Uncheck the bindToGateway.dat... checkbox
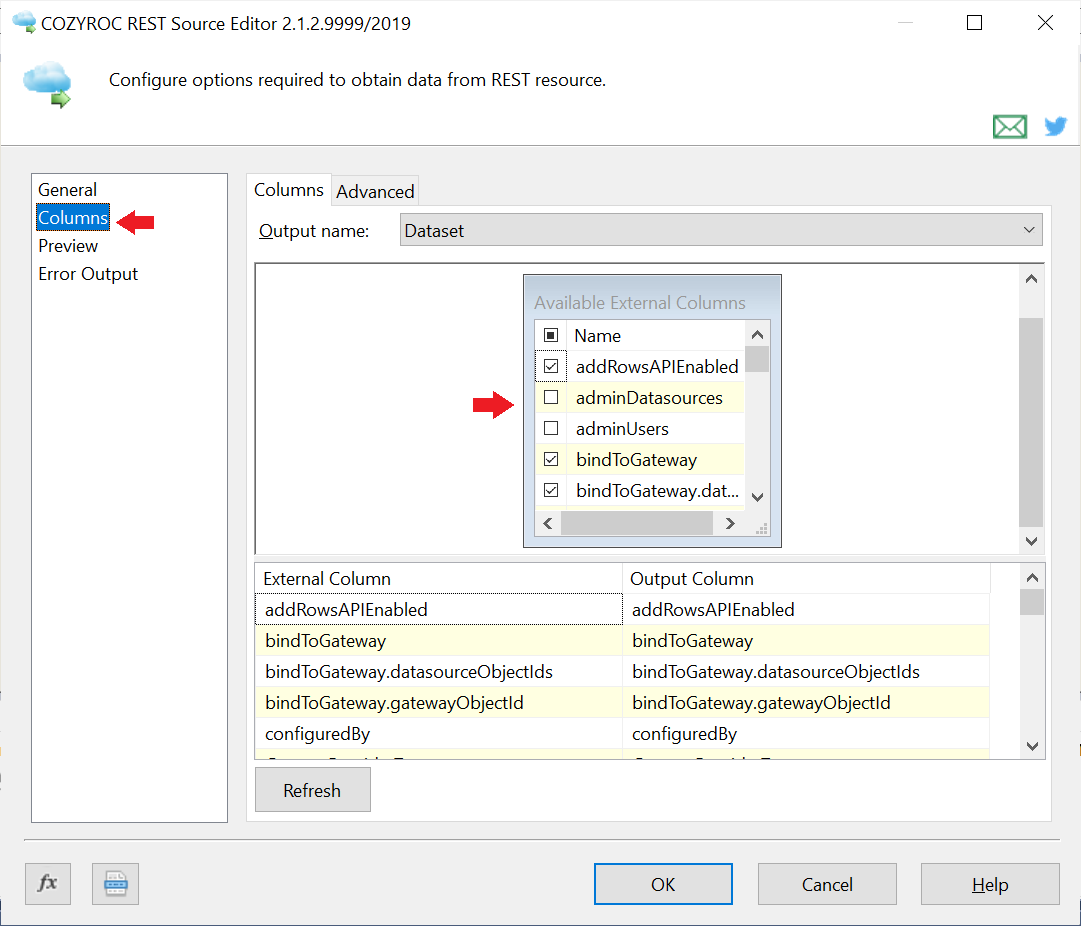 (x=551, y=490)
